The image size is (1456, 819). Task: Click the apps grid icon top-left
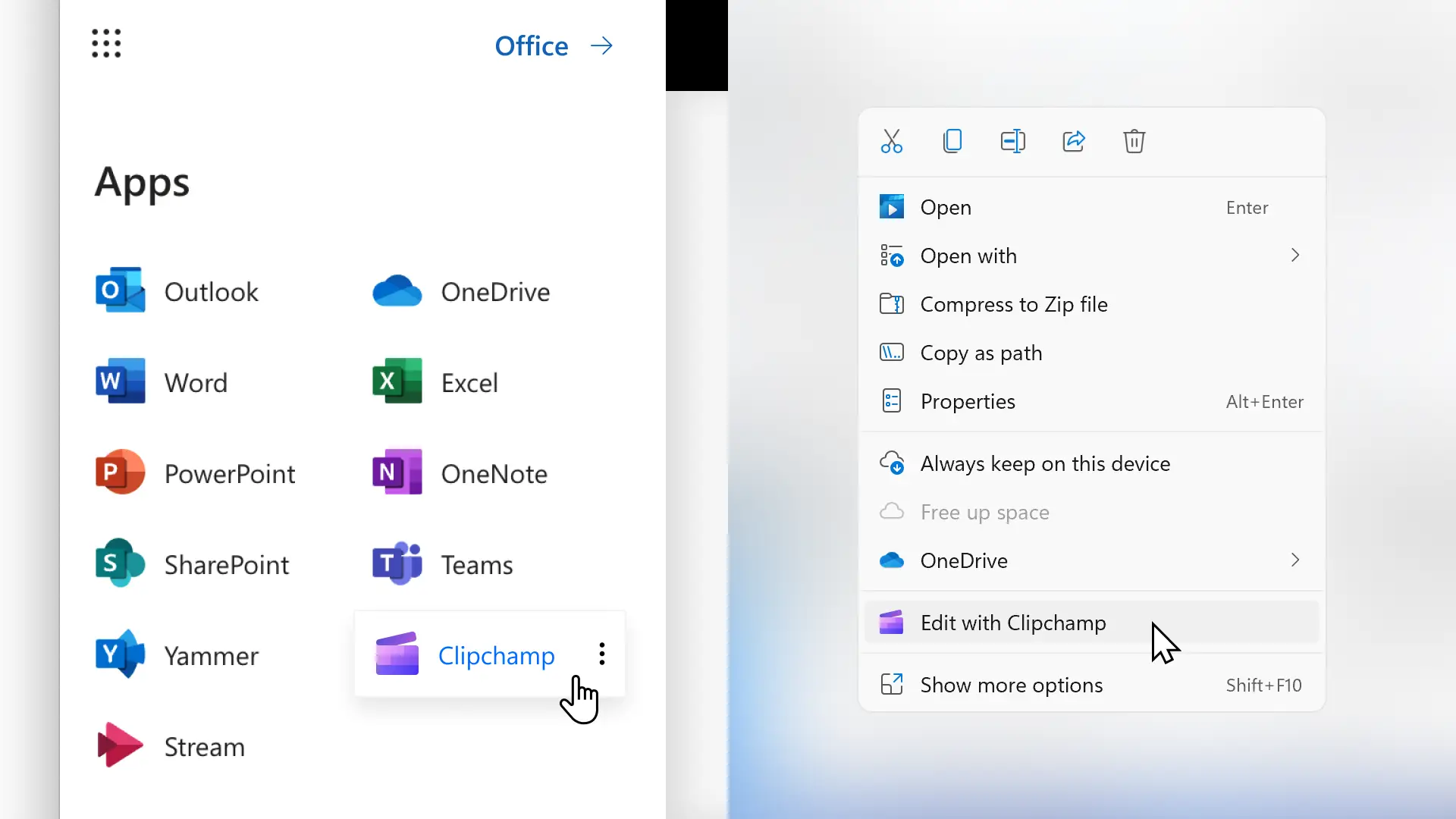105,44
